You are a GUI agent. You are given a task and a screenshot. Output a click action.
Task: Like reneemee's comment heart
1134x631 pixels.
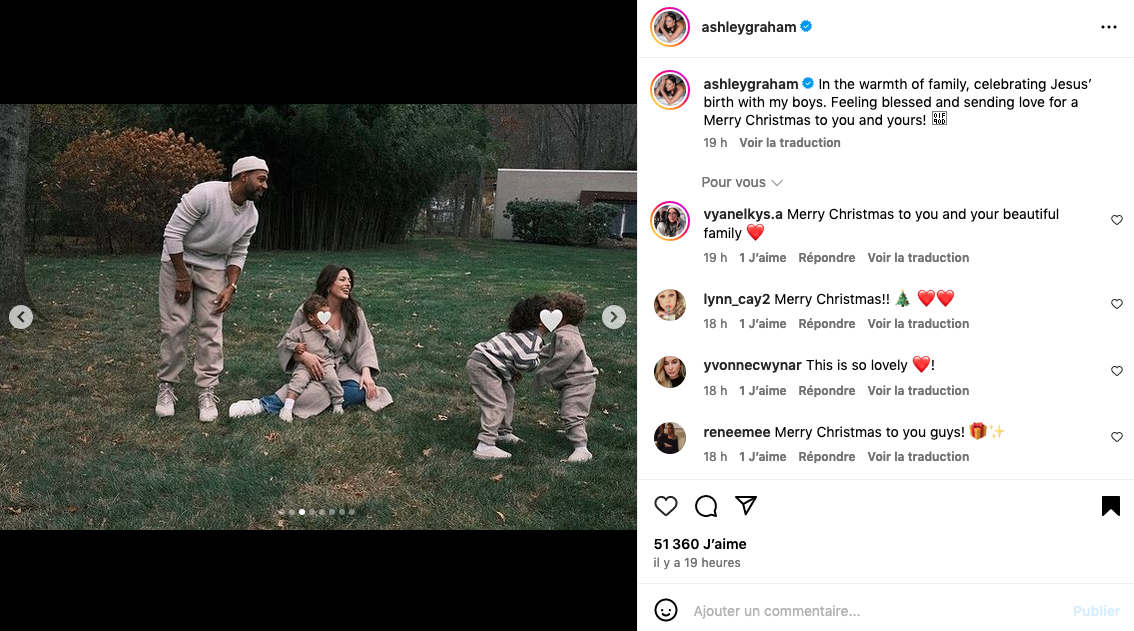pyautogui.click(x=1117, y=437)
